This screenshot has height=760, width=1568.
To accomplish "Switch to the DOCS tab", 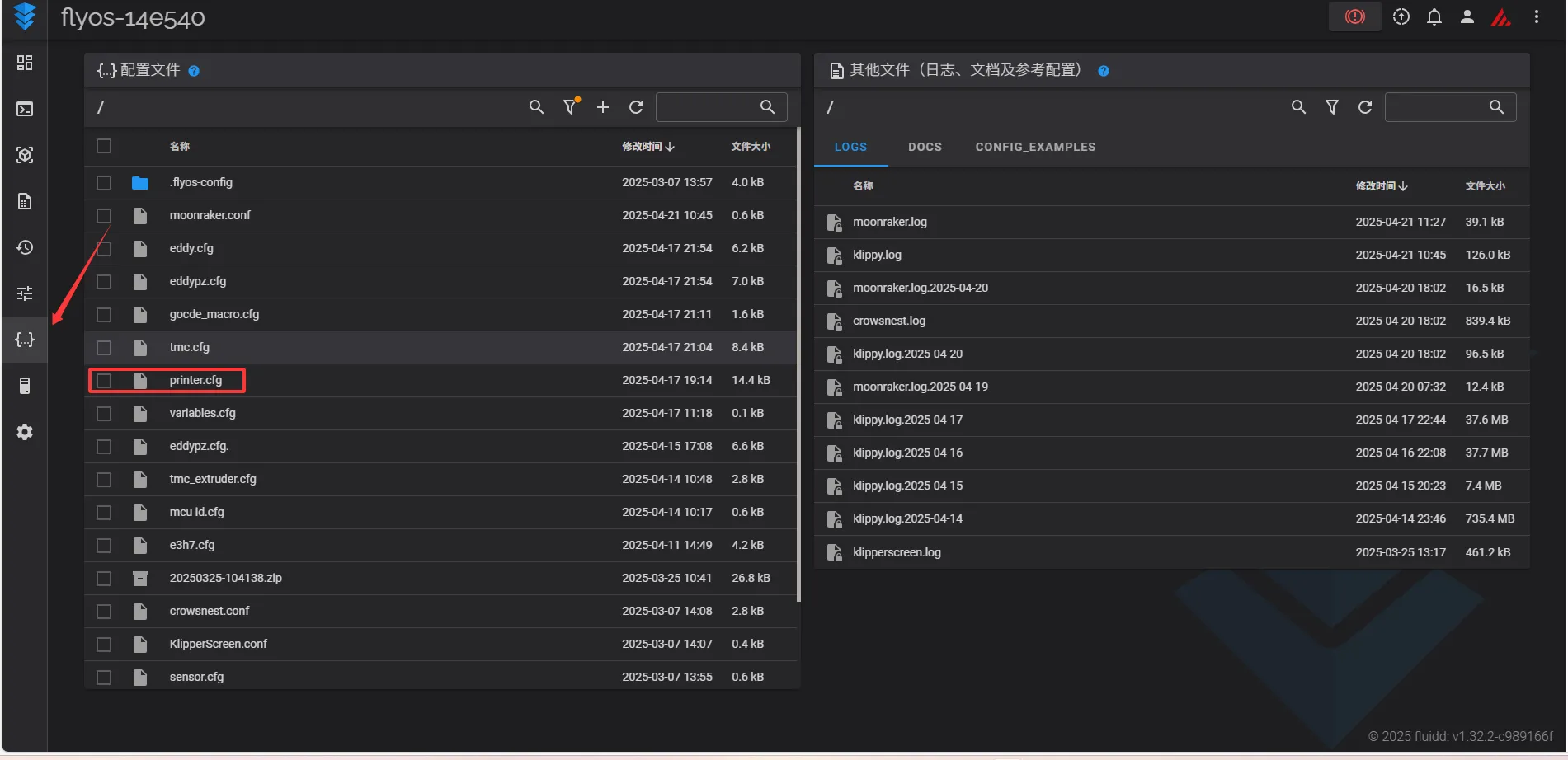I will 925,147.
